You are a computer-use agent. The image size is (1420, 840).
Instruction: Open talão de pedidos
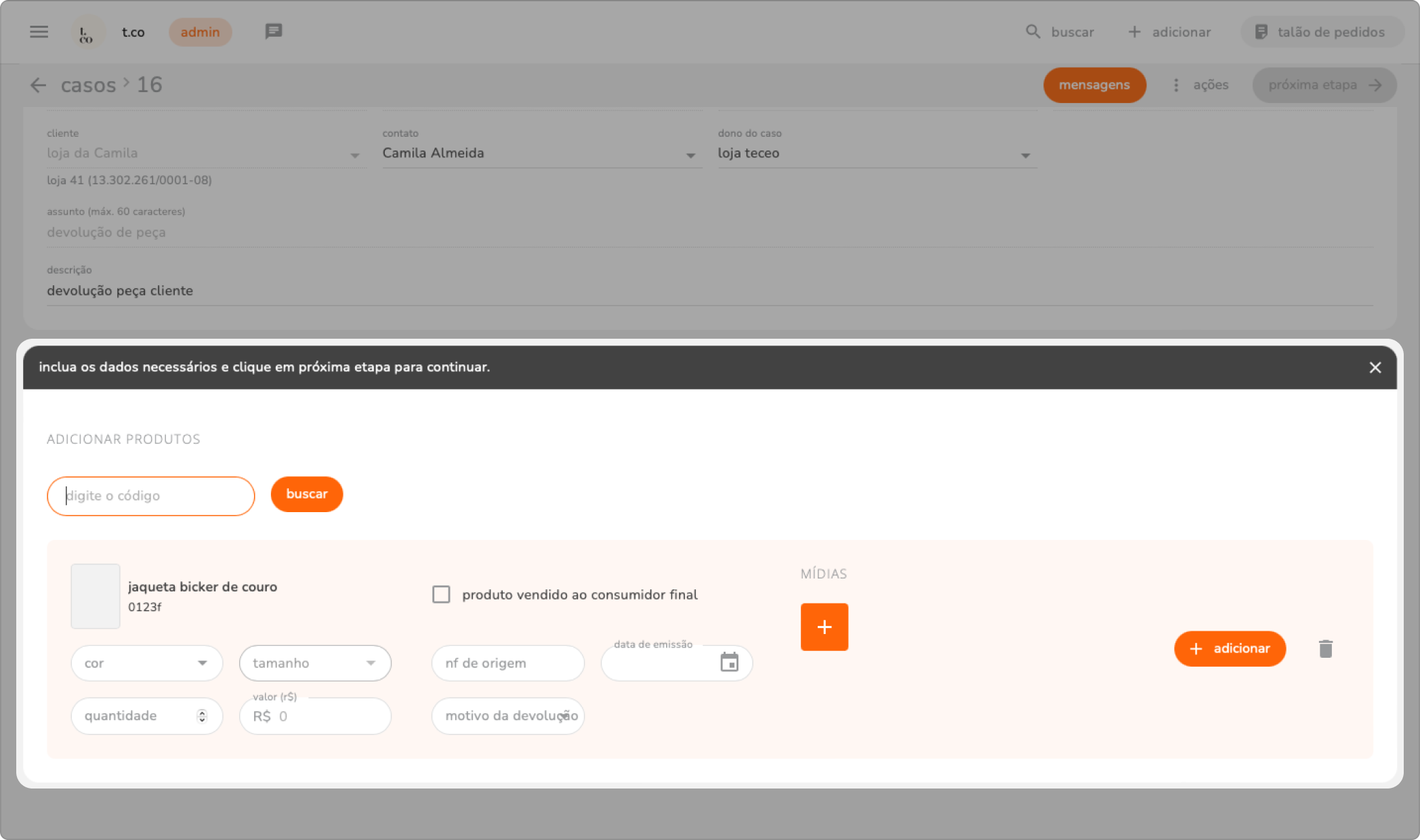(1321, 32)
